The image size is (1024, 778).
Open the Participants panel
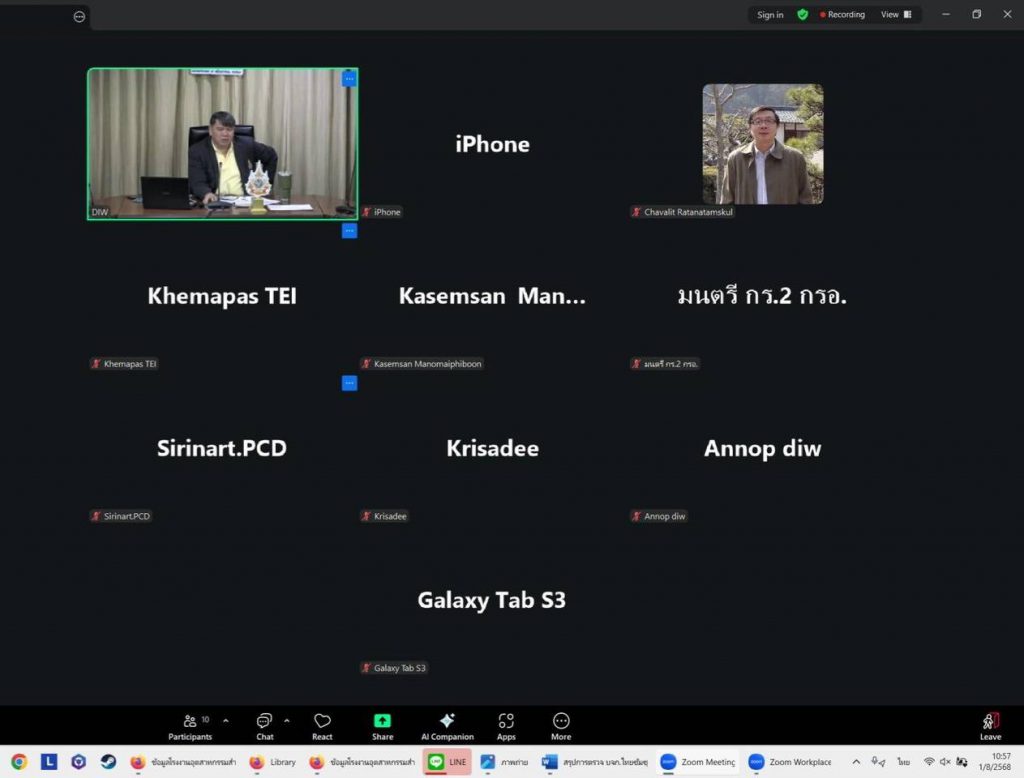point(190,726)
